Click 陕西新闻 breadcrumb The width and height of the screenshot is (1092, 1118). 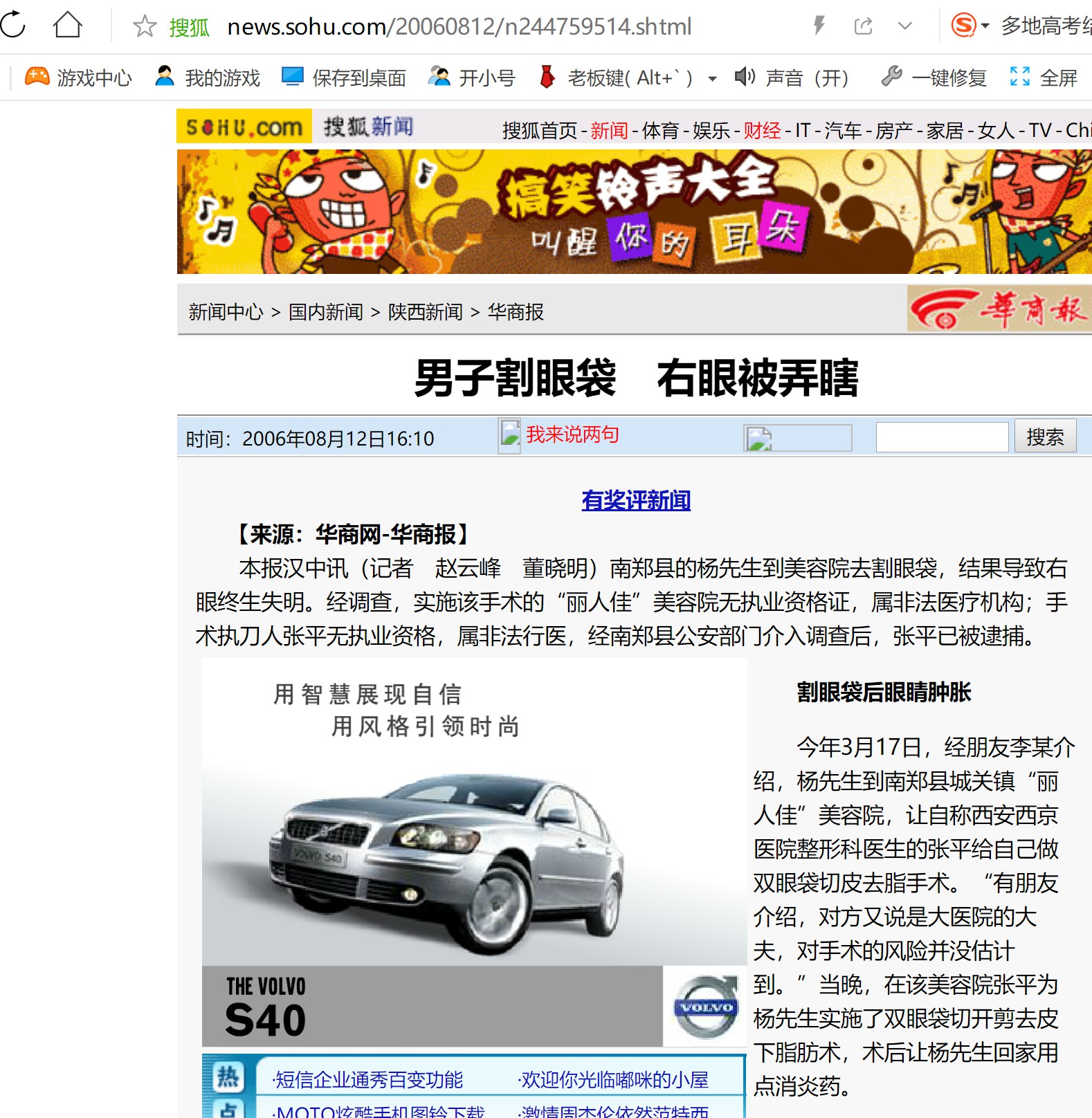pos(426,312)
